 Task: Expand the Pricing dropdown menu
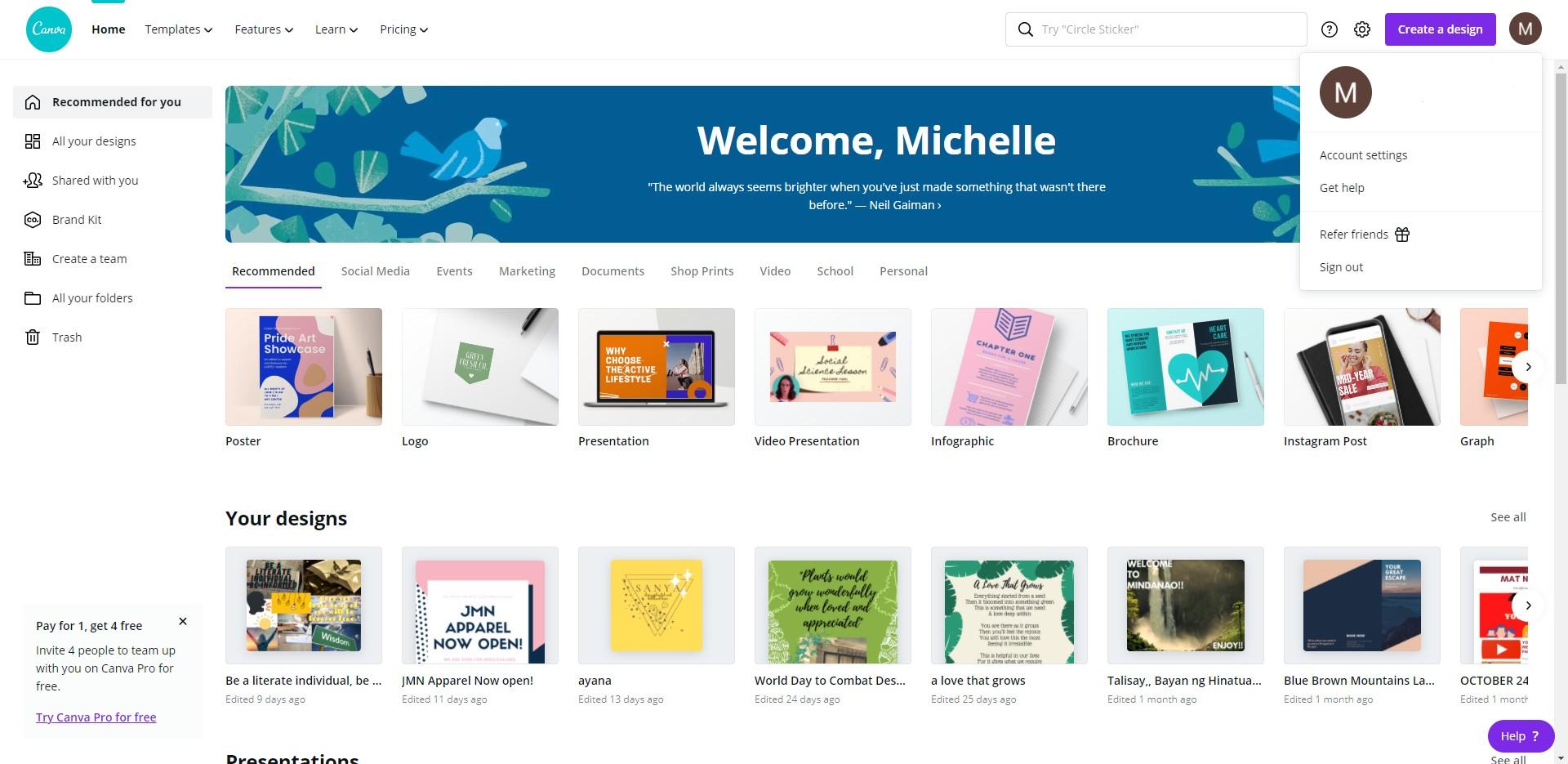coord(403,29)
